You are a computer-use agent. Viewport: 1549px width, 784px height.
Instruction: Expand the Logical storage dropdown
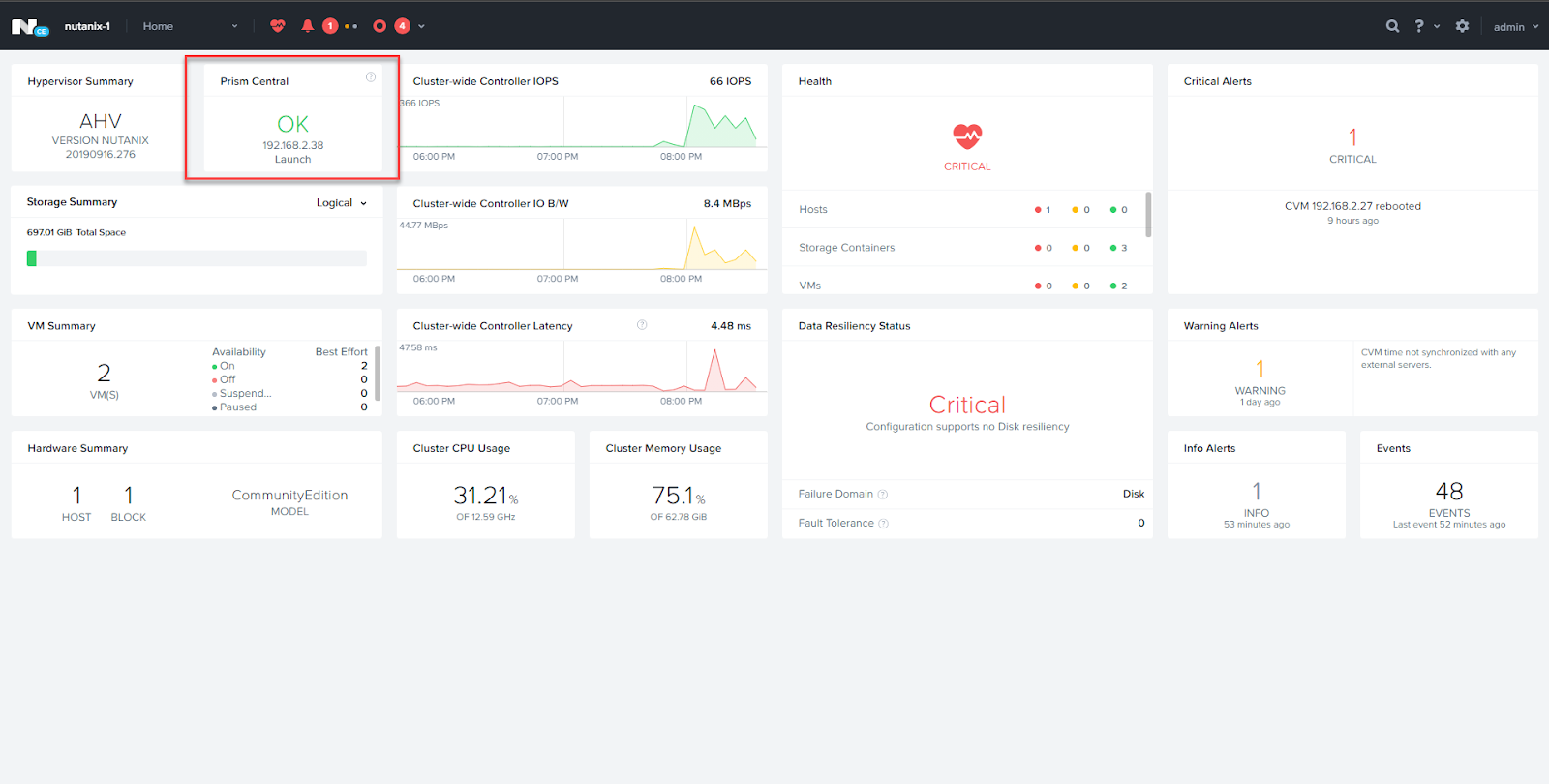tap(342, 203)
